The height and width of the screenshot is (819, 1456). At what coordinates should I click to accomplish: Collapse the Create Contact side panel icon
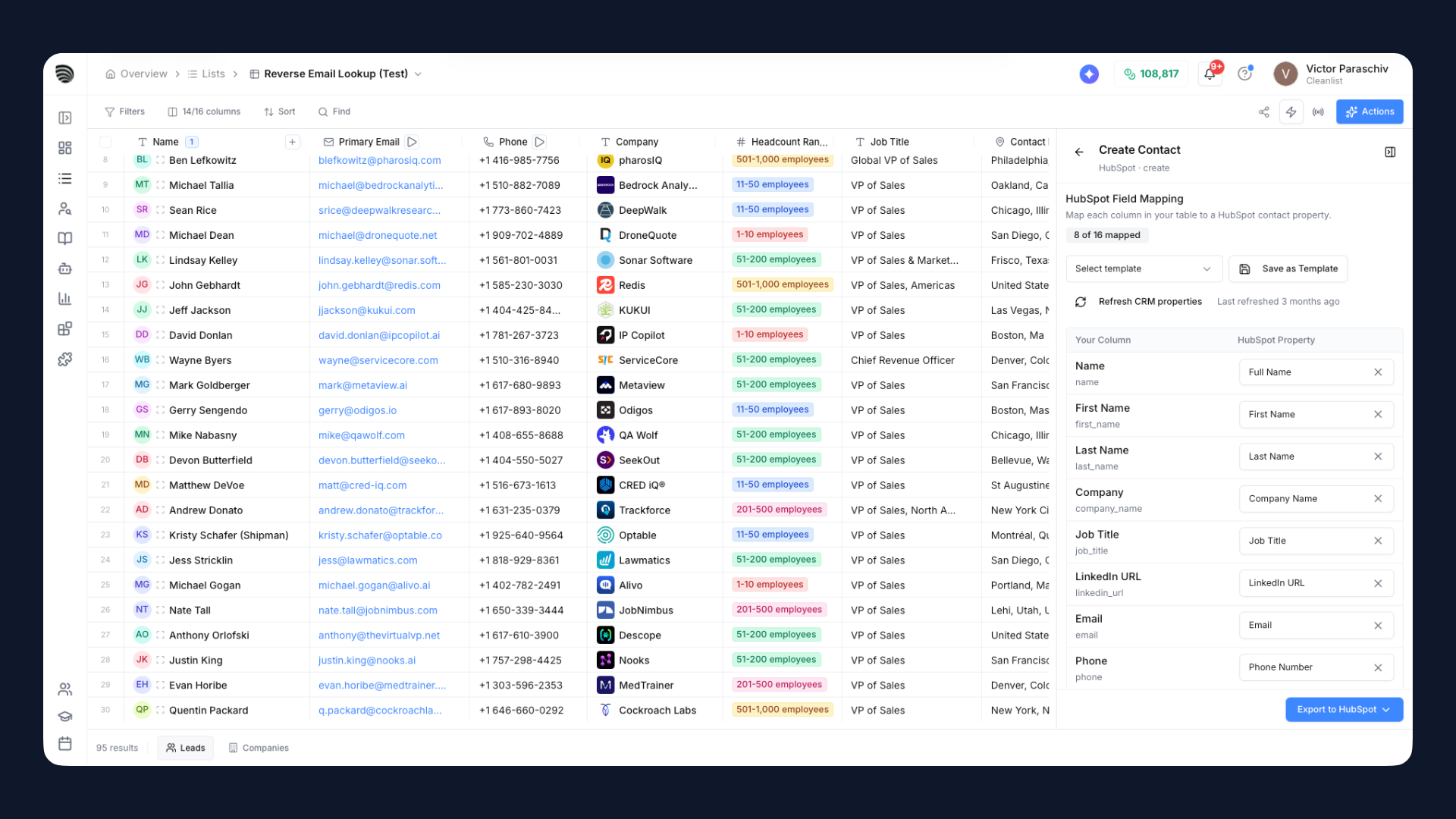[1390, 152]
